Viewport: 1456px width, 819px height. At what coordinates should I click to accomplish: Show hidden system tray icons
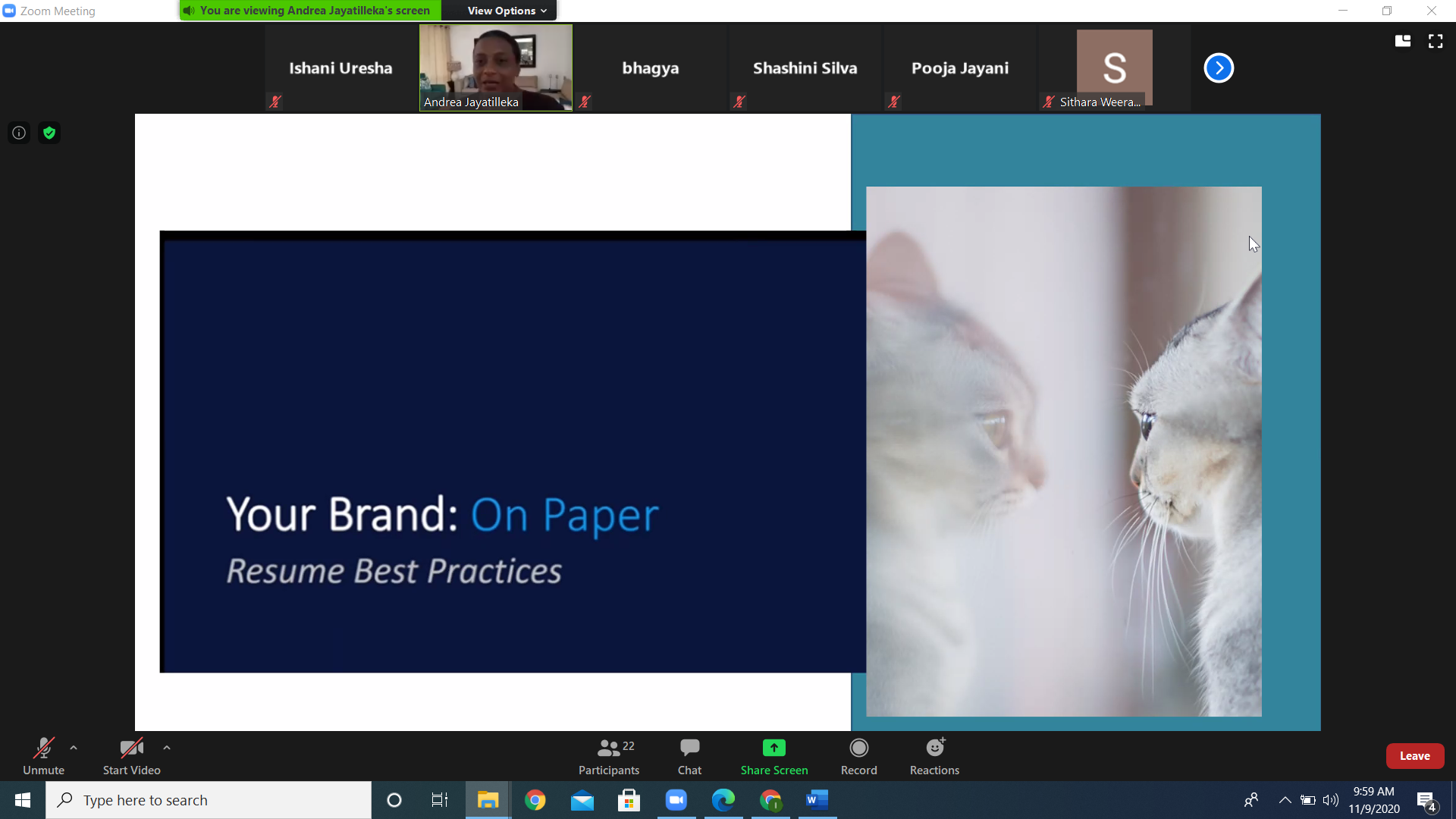point(1285,800)
